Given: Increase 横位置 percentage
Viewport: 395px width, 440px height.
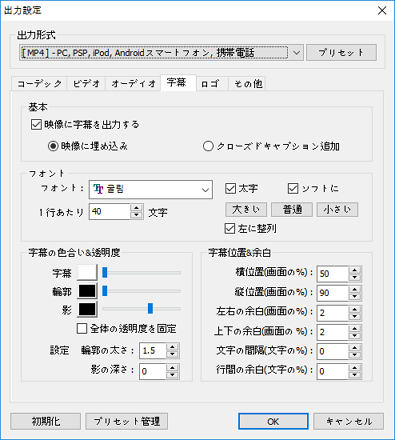Looking at the screenshot, I should click(355, 270).
